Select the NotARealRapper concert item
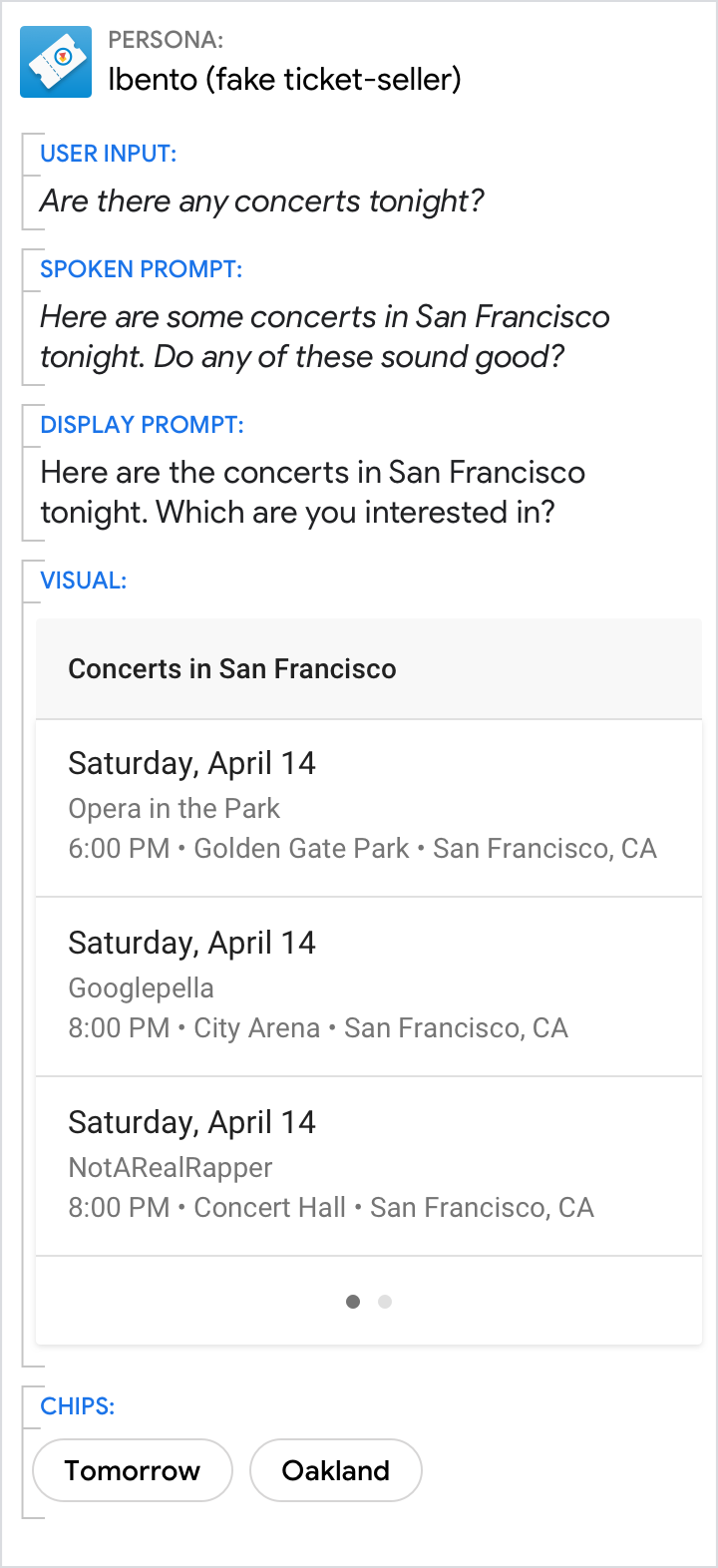Image resolution: width=718 pixels, height=1568 pixels. (368, 1166)
